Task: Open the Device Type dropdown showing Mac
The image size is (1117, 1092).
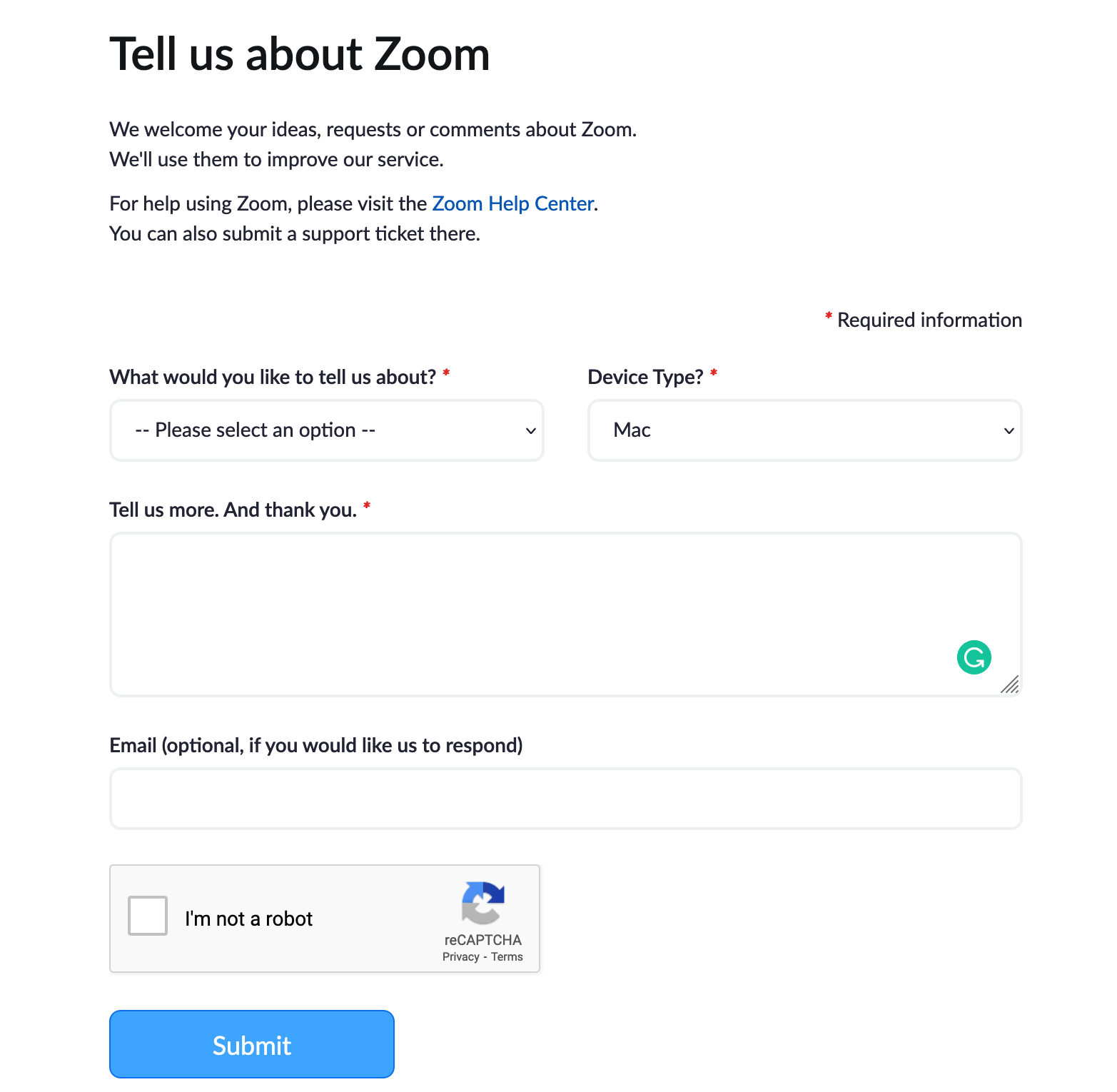Action: point(804,430)
